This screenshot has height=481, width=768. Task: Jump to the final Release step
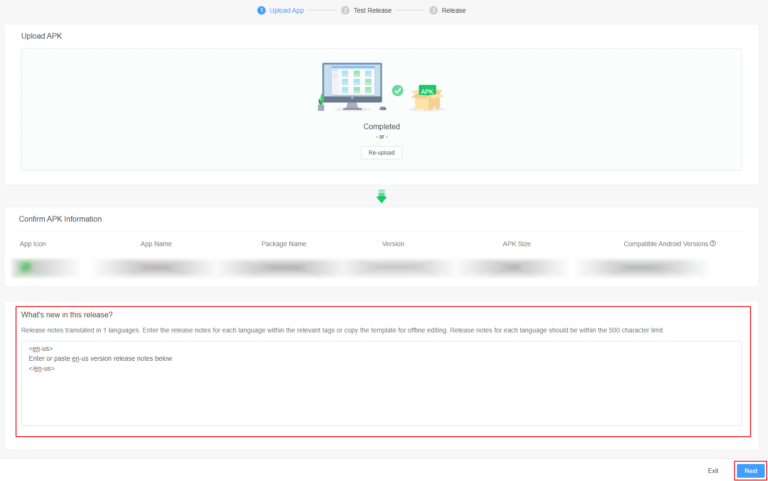pos(453,10)
